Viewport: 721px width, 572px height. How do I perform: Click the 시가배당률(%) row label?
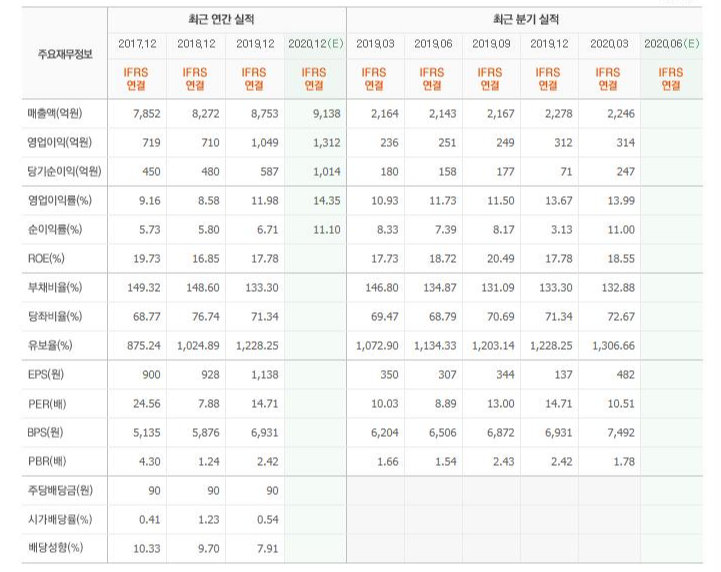point(60,519)
